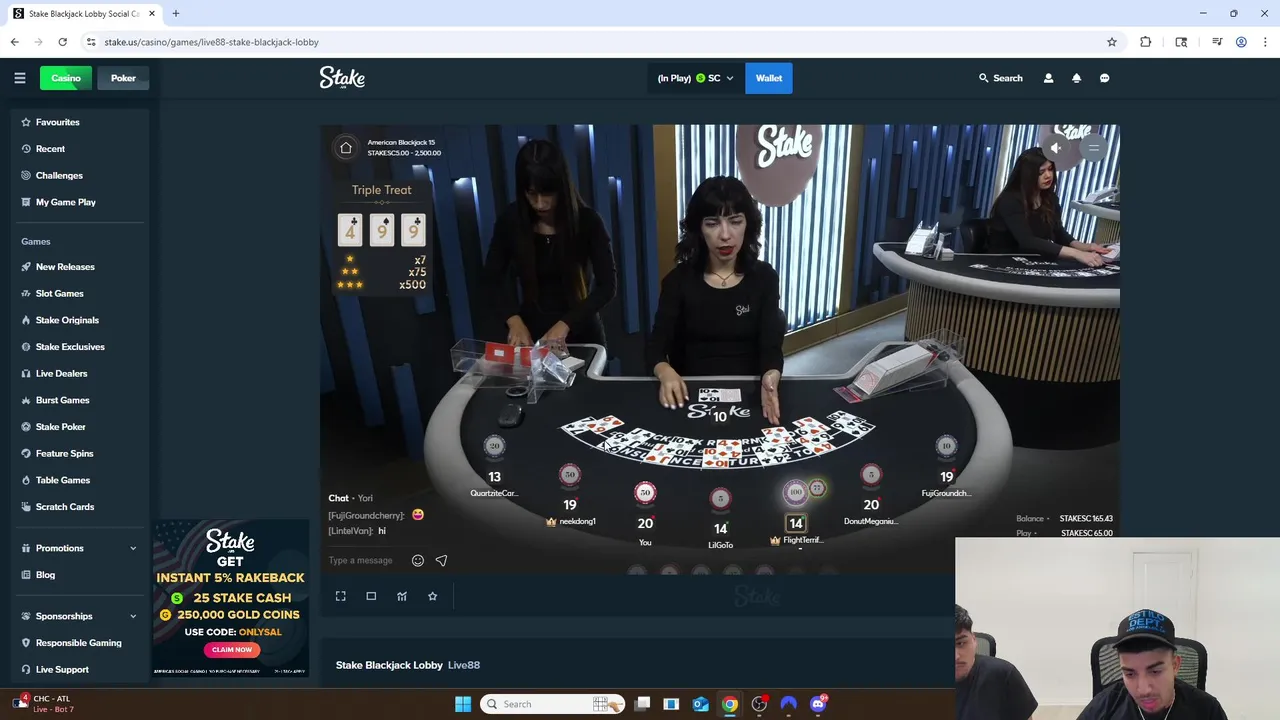
Task: Open the Wallet
Action: click(769, 78)
